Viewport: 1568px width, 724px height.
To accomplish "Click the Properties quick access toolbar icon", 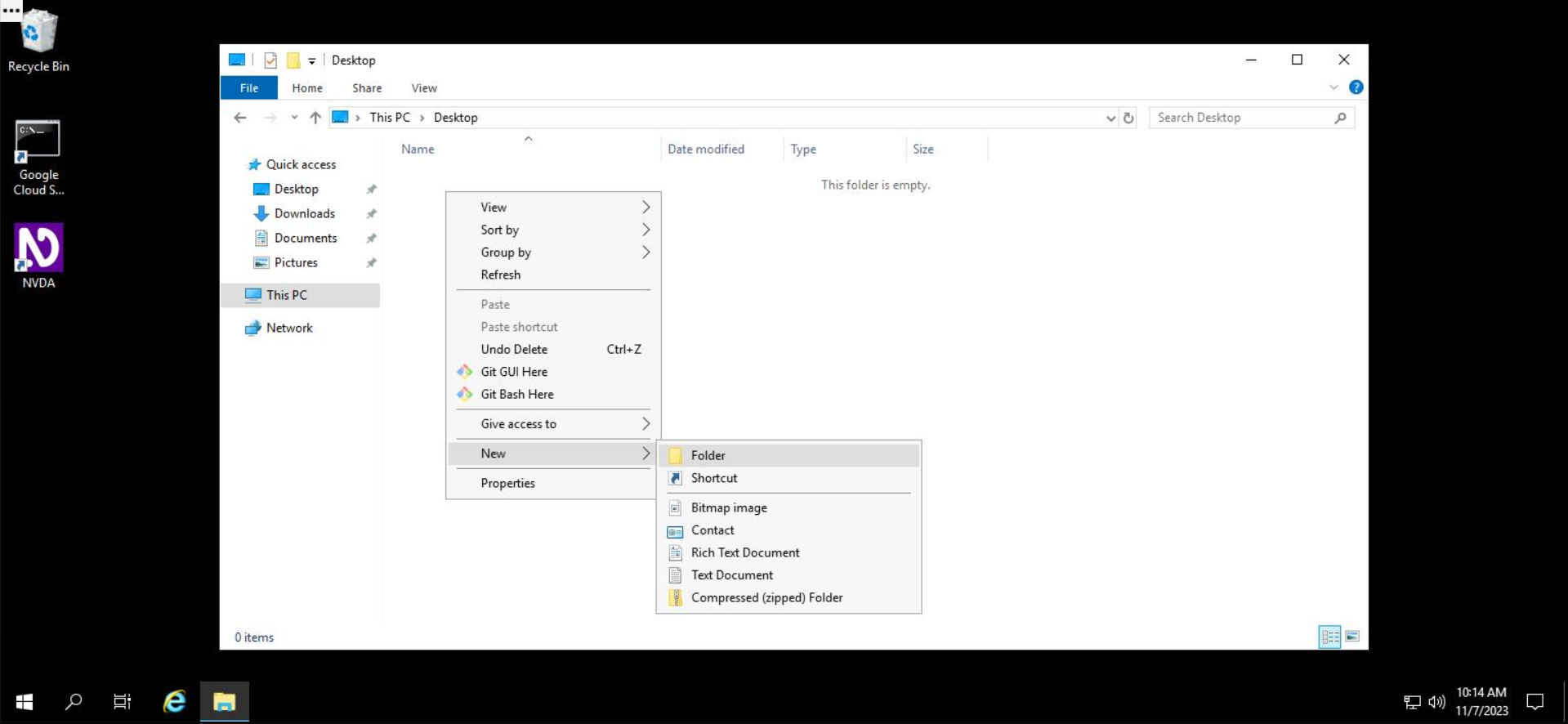I will tap(270, 60).
